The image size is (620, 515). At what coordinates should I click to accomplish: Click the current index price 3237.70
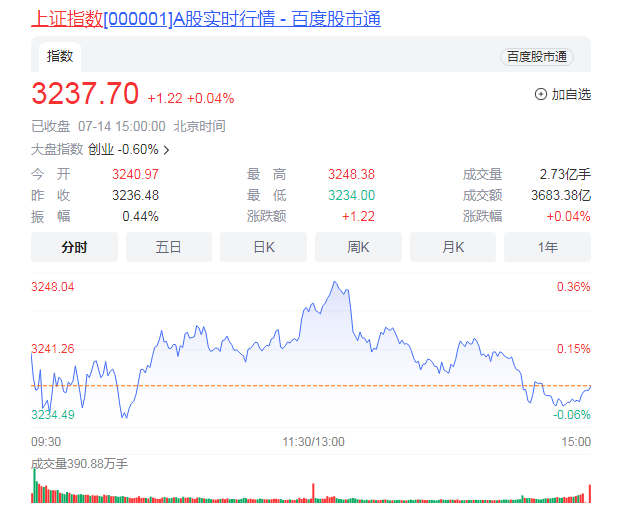(x=85, y=94)
